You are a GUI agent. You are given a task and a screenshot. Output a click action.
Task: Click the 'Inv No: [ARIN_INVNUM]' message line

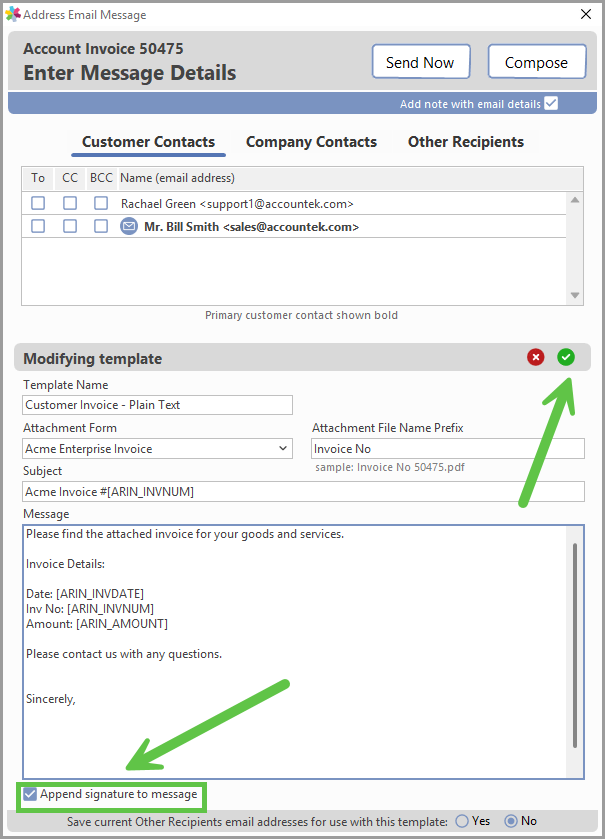(x=90, y=609)
